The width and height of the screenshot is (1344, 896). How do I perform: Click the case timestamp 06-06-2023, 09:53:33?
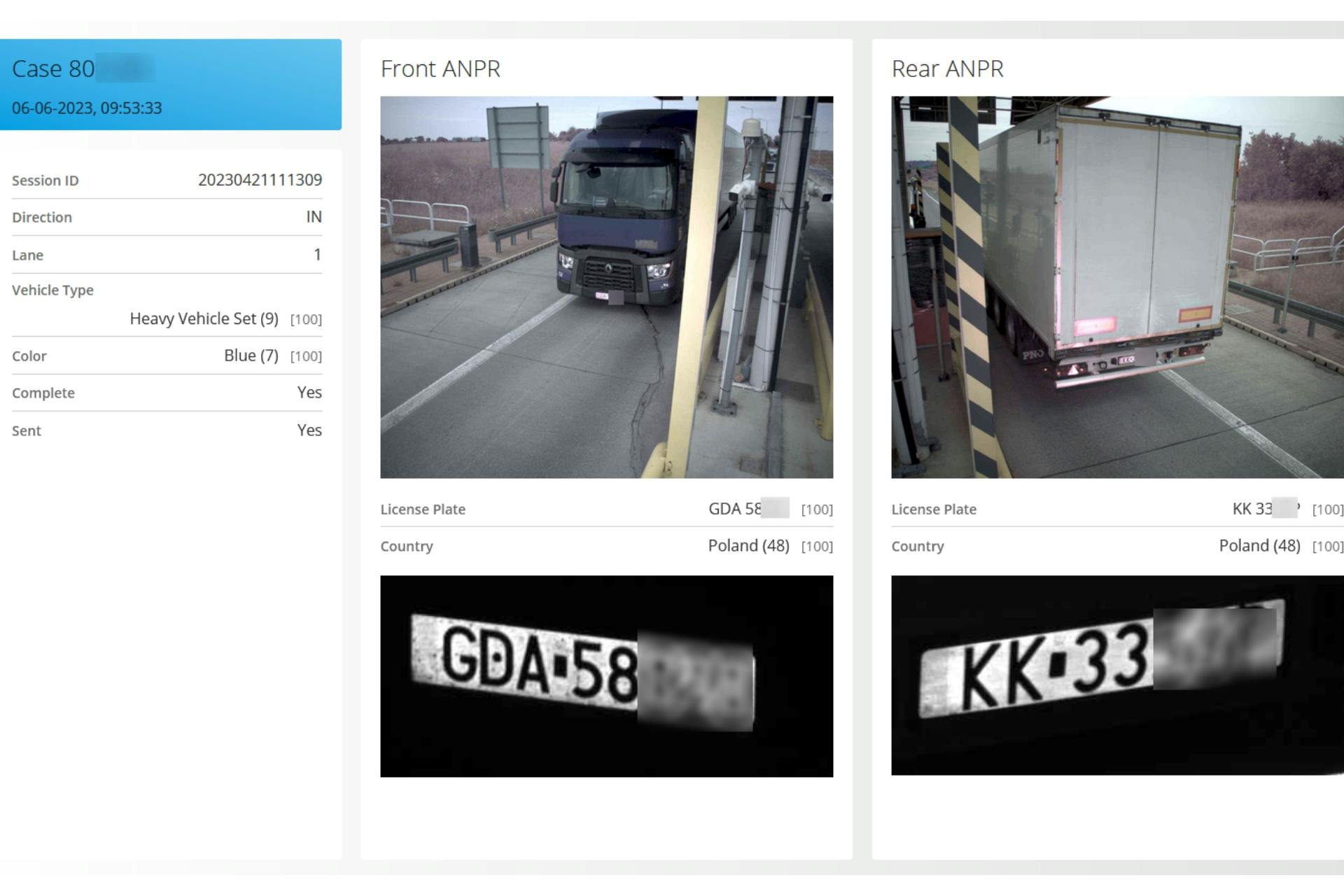(87, 108)
